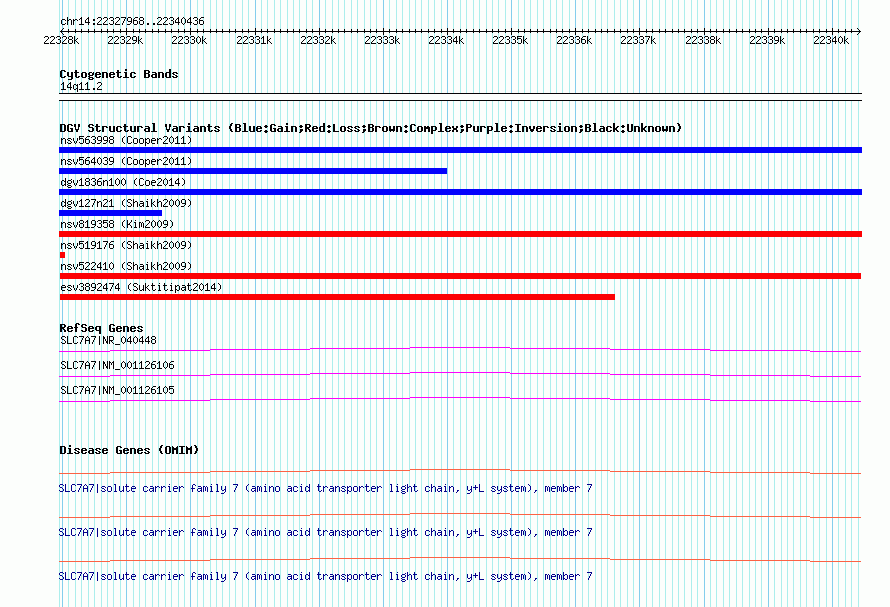Click the 22340k ruler tick label

(831, 40)
